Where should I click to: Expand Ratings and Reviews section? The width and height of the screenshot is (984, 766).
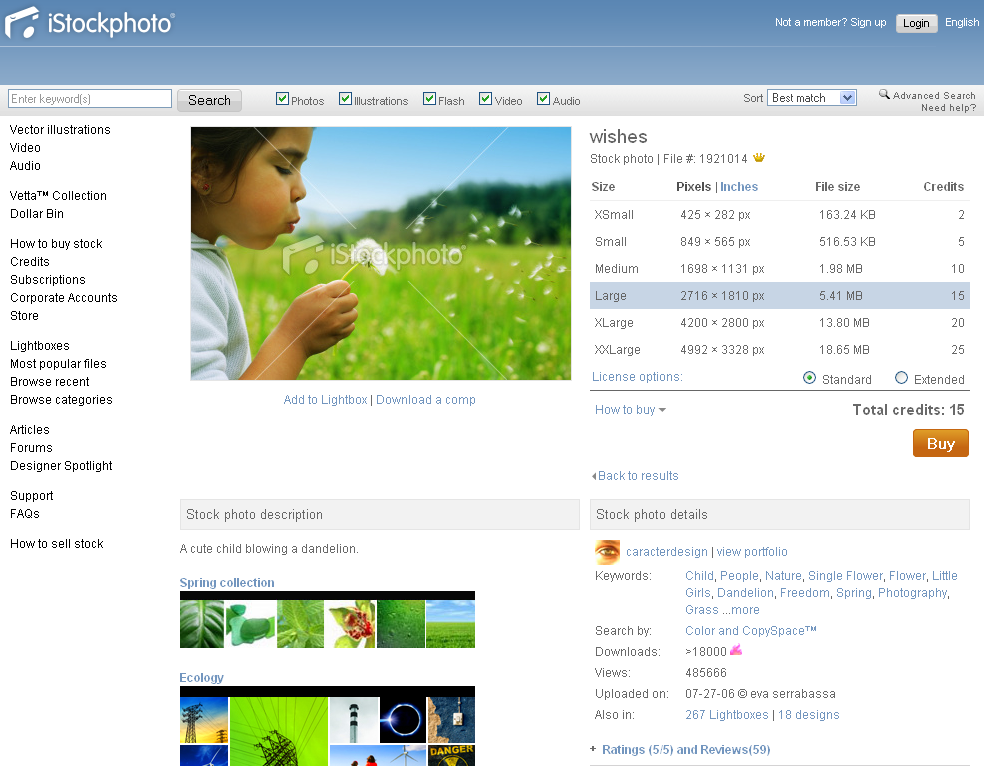click(685, 750)
